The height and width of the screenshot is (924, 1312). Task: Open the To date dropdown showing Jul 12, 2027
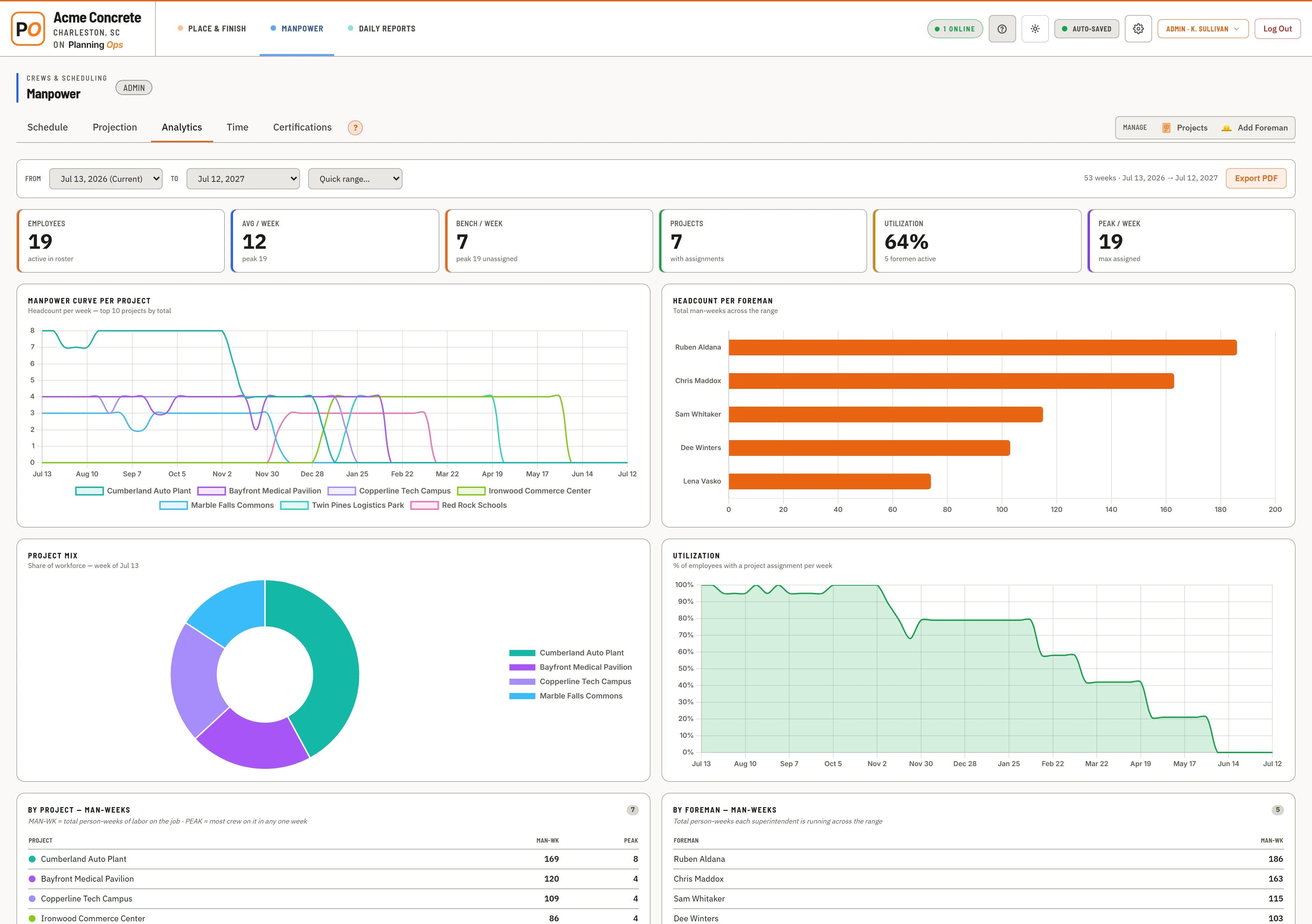(243, 179)
